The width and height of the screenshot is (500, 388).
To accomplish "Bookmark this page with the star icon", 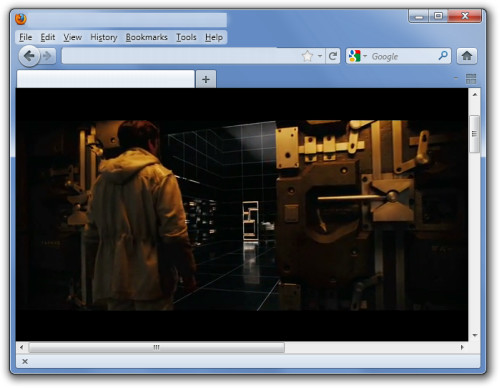I will [x=307, y=56].
